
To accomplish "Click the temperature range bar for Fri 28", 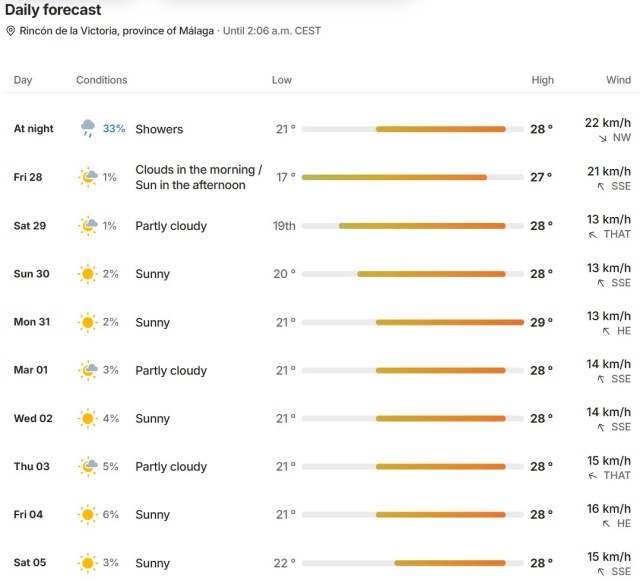I will pos(413,177).
